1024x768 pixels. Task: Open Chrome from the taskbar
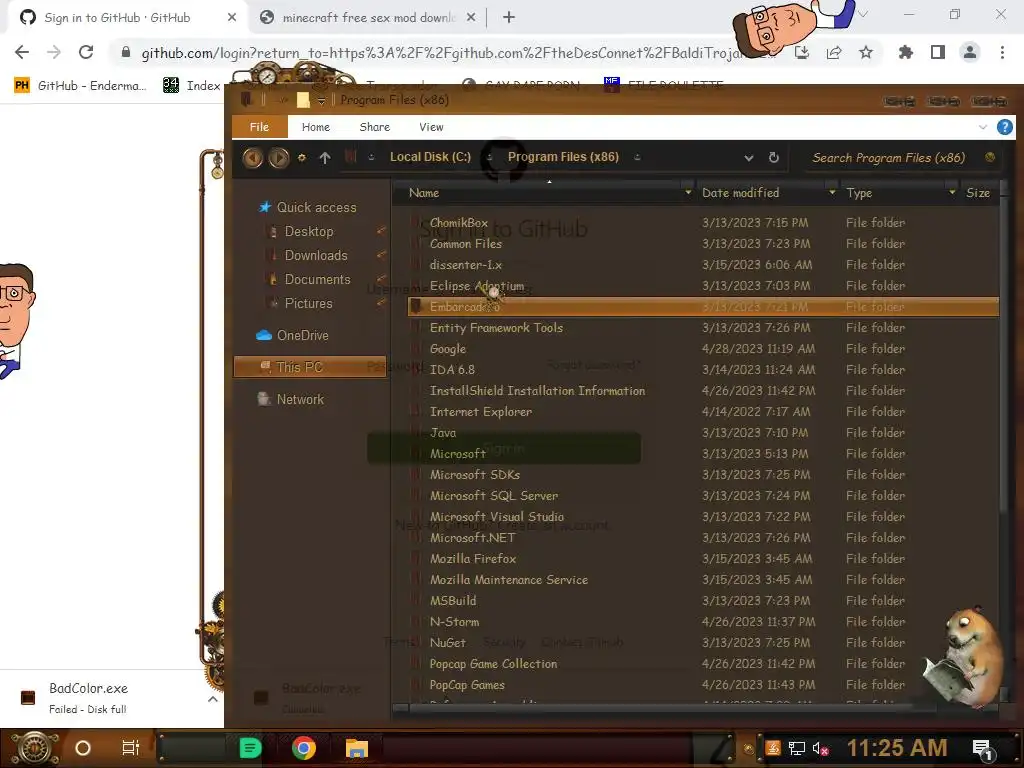[304, 748]
